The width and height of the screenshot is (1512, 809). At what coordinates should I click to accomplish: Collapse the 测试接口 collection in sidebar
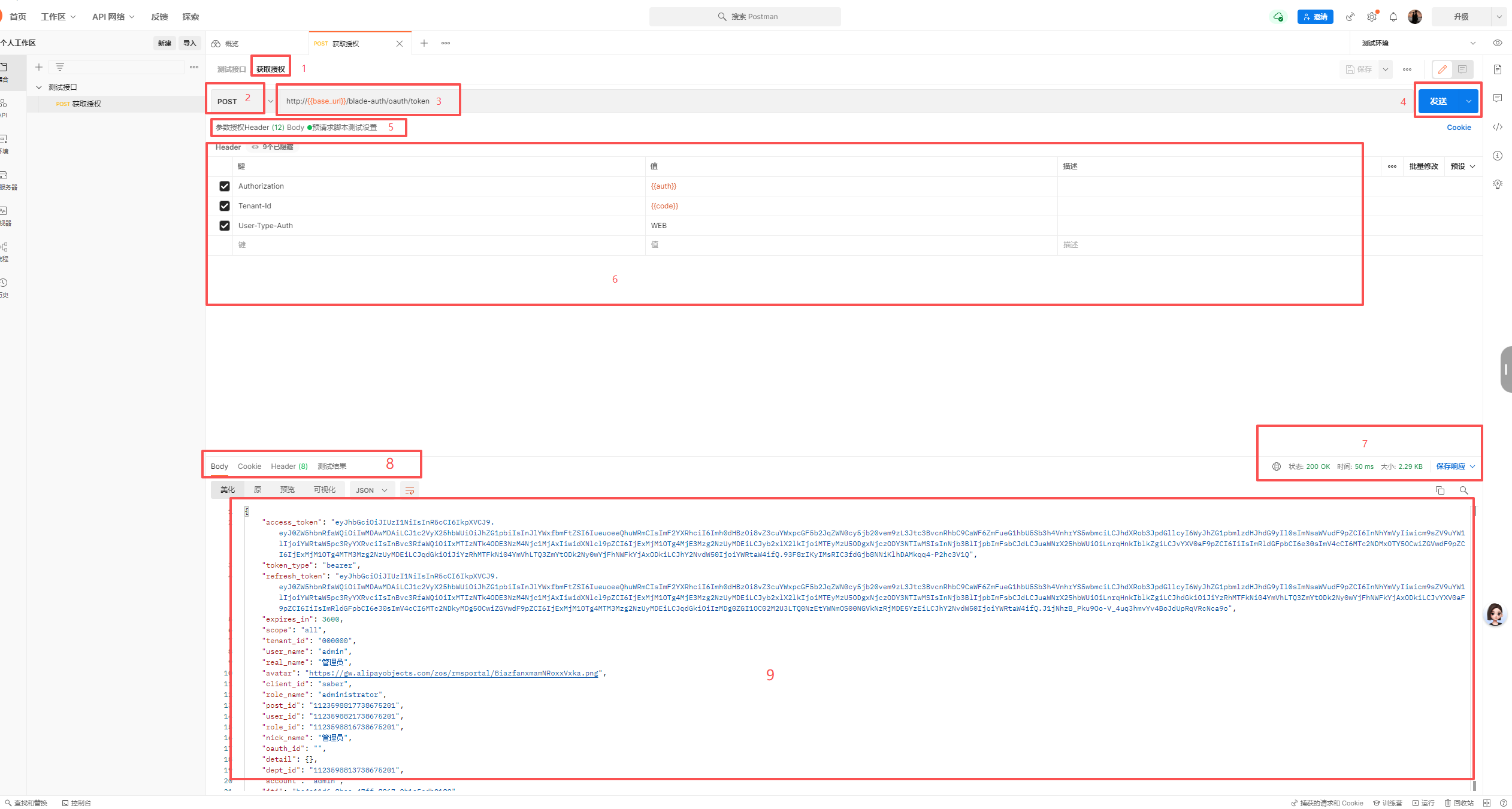coord(39,87)
